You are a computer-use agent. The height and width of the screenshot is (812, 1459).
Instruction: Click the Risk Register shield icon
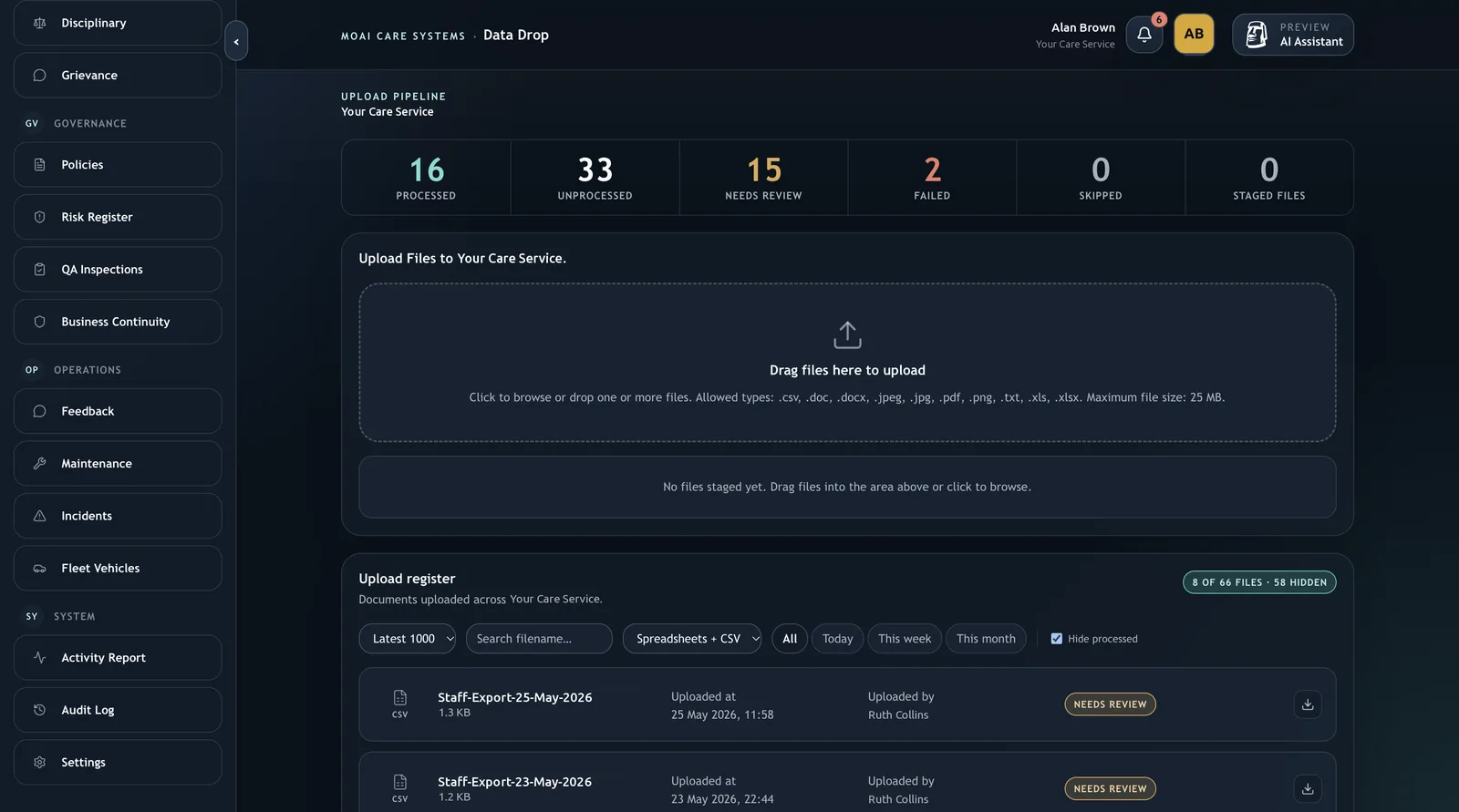[x=39, y=217]
